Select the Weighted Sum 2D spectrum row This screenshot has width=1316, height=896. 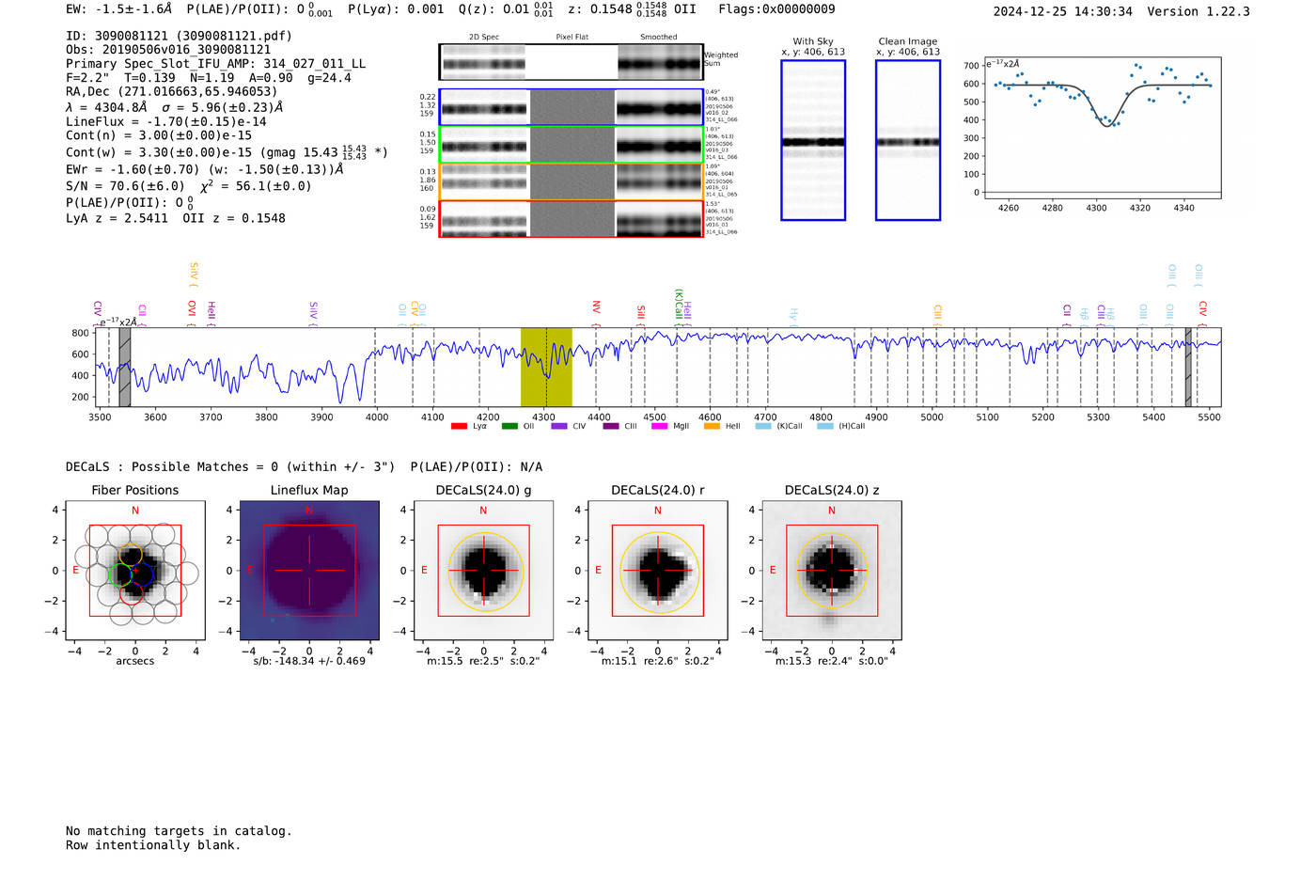click(x=571, y=62)
